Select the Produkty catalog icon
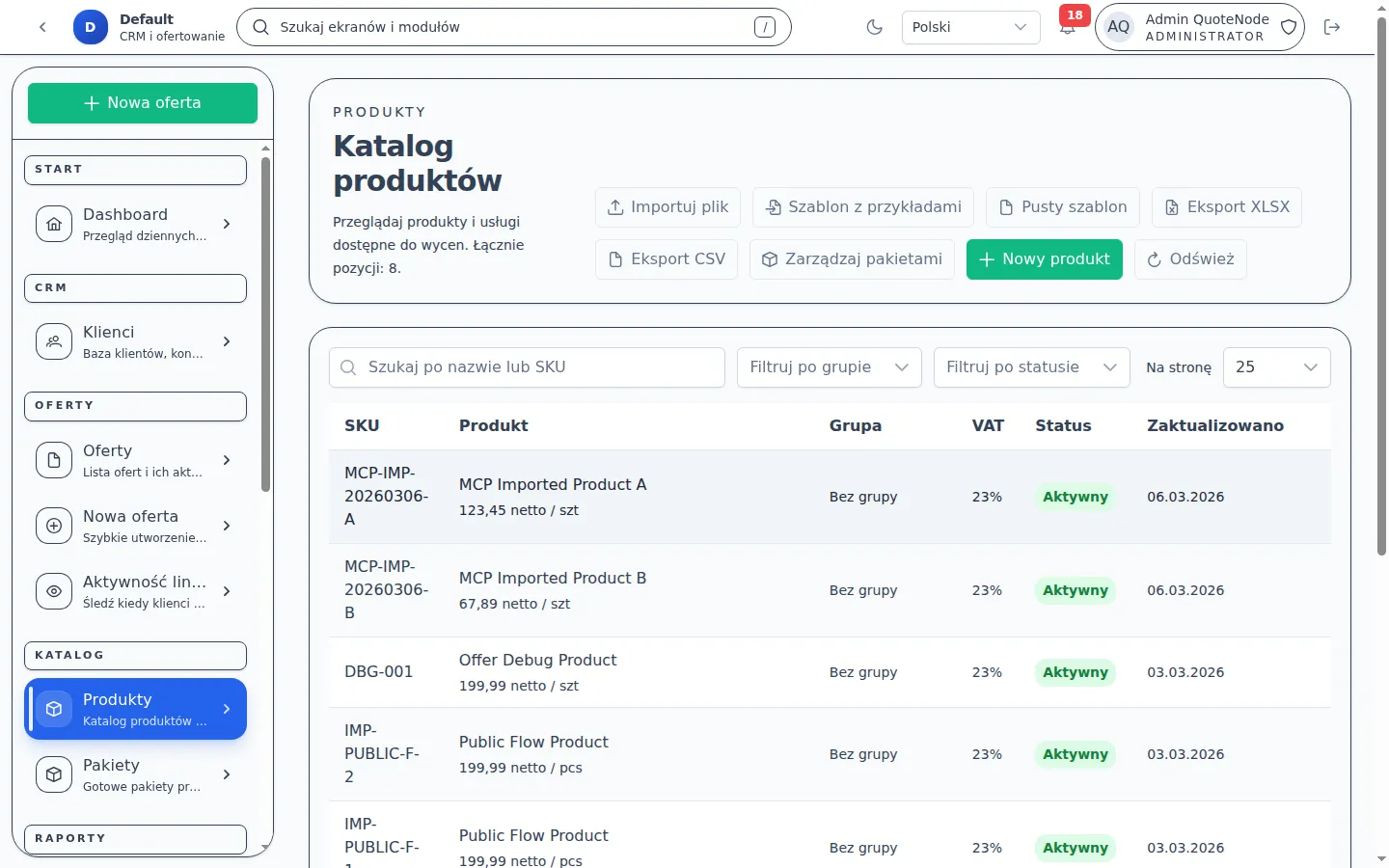1389x868 pixels. click(x=53, y=708)
